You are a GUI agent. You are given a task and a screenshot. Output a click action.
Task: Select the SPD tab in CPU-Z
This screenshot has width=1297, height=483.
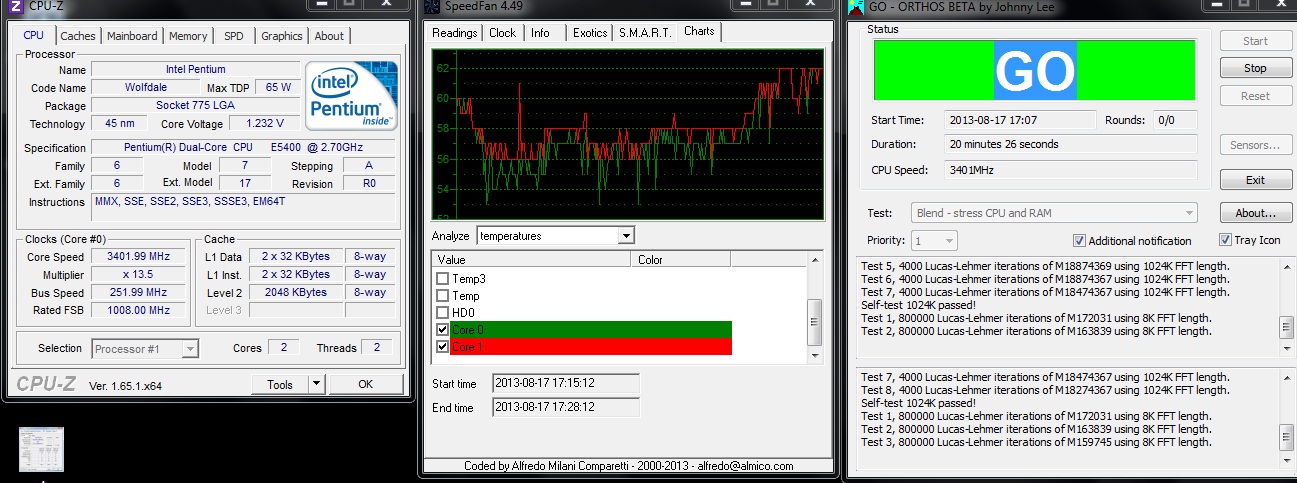233,36
